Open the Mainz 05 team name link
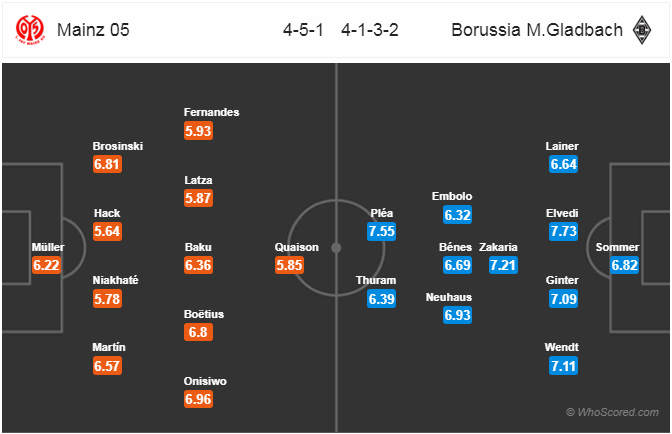The height and width of the screenshot is (434, 672). point(93,30)
